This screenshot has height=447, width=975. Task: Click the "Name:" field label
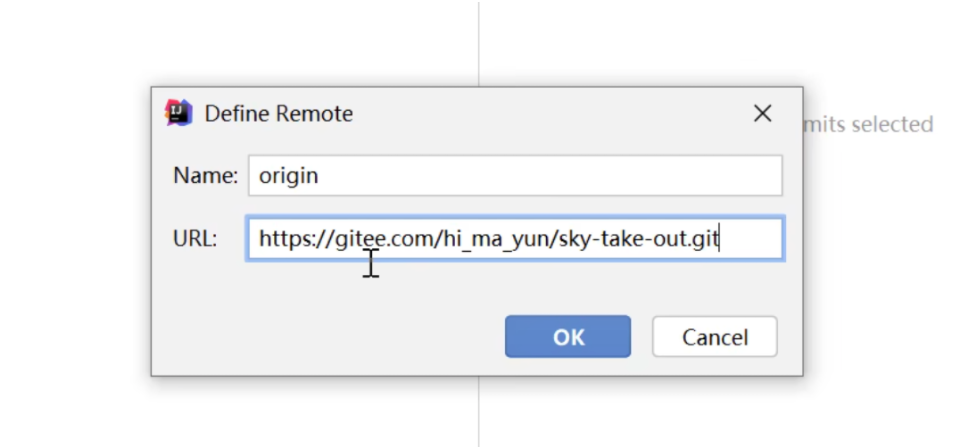(205, 176)
